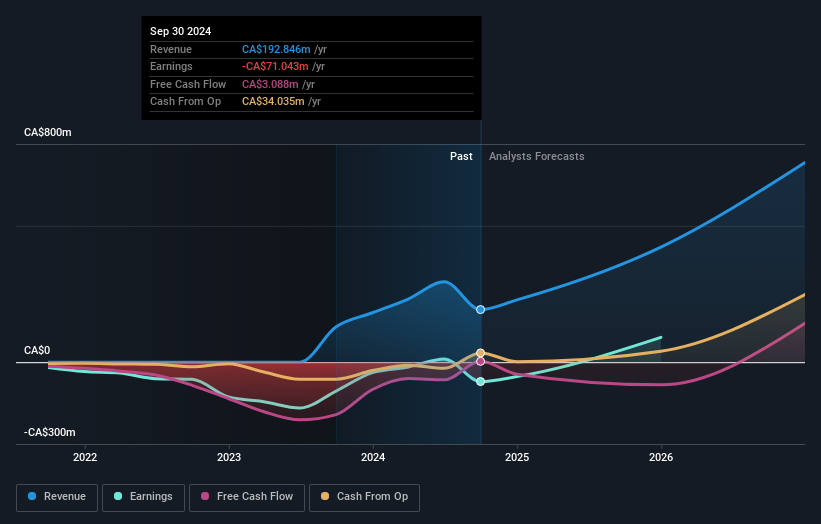Click the Analysts Forecasts label
This screenshot has height=524, width=821.
tap(537, 156)
